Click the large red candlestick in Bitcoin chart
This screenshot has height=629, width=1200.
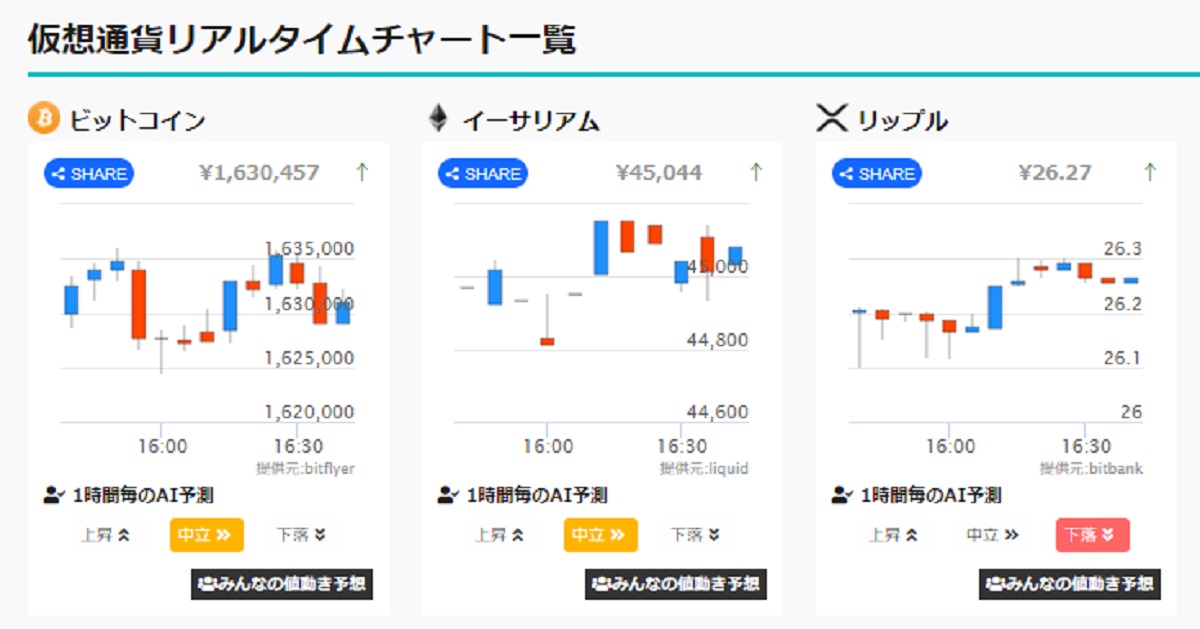point(138,304)
